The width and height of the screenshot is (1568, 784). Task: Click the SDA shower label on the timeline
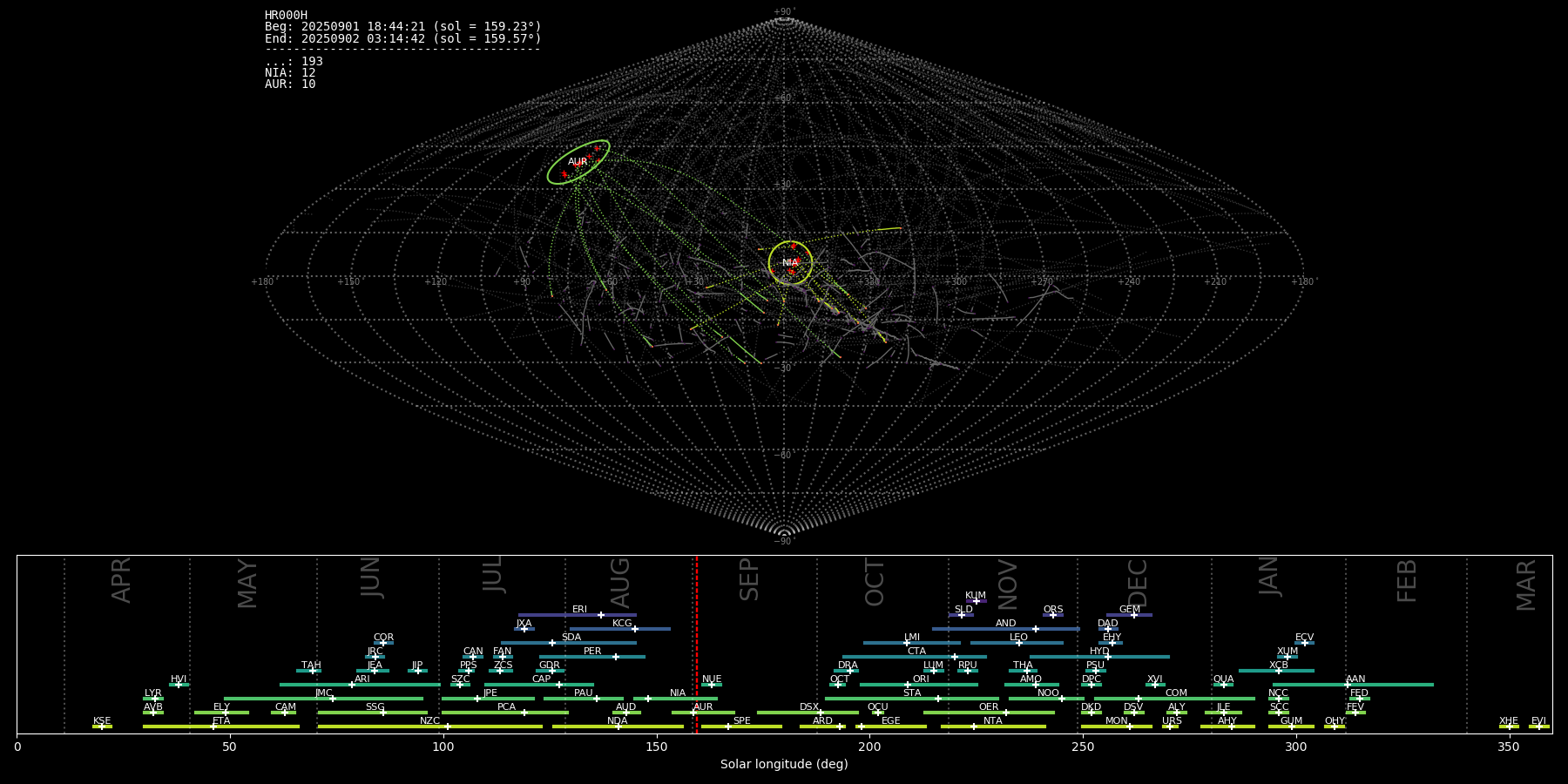(x=571, y=637)
